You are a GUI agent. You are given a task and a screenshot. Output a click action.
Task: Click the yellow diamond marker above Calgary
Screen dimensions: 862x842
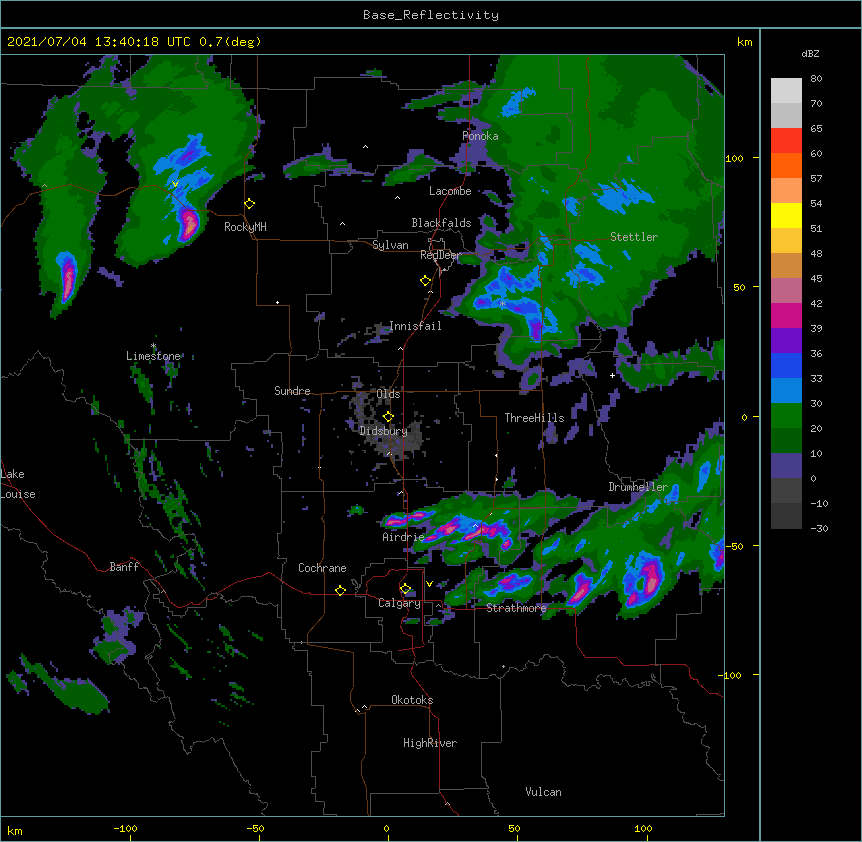pos(405,589)
